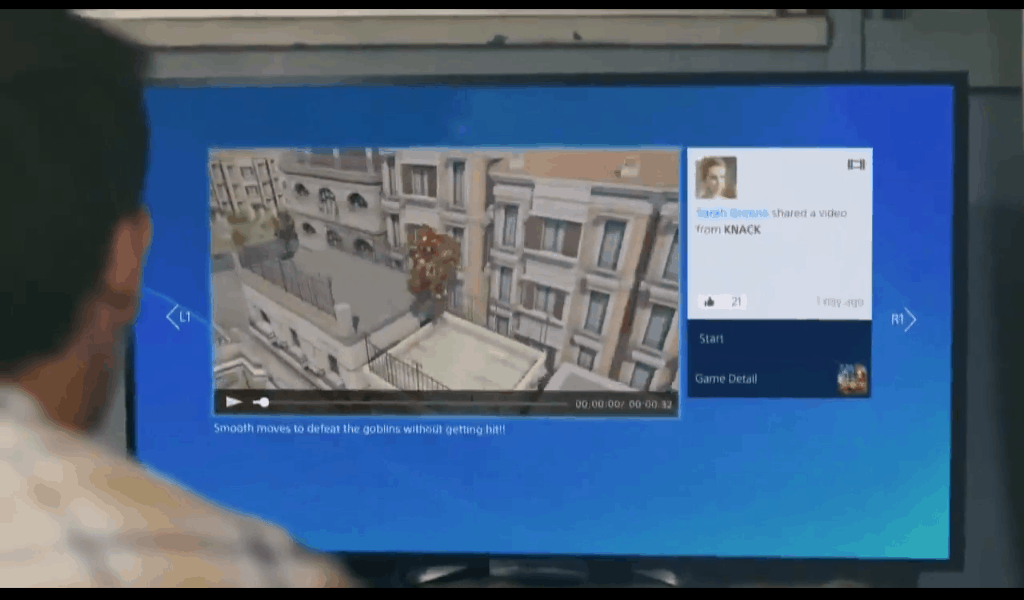The width and height of the screenshot is (1024, 600).
Task: Click the KNACK game title text
Action: tap(742, 230)
